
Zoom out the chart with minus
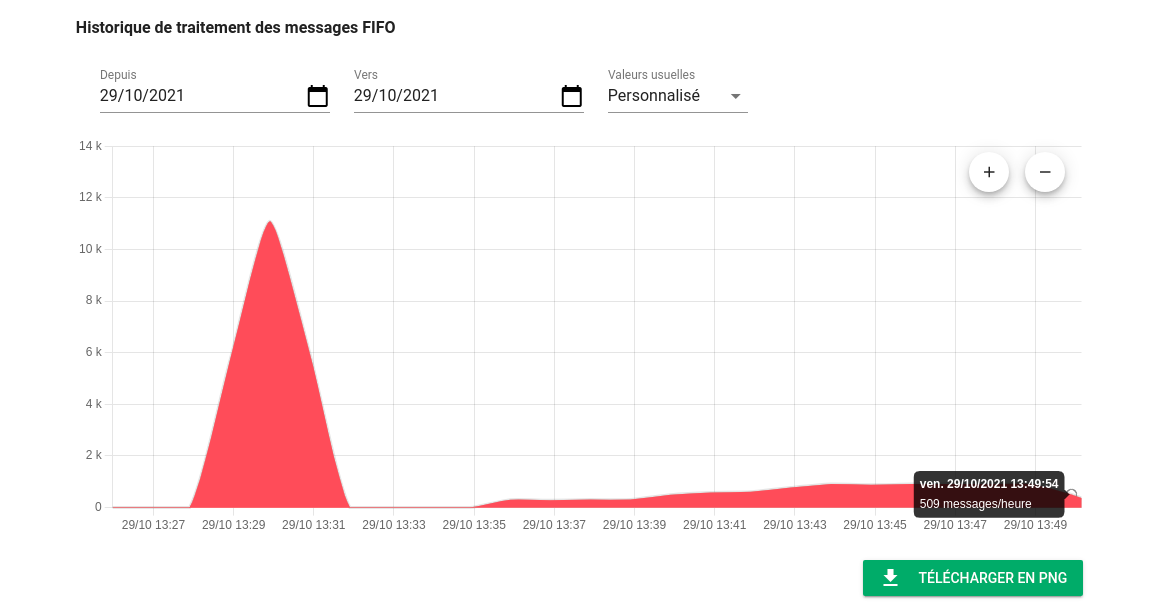(1045, 172)
